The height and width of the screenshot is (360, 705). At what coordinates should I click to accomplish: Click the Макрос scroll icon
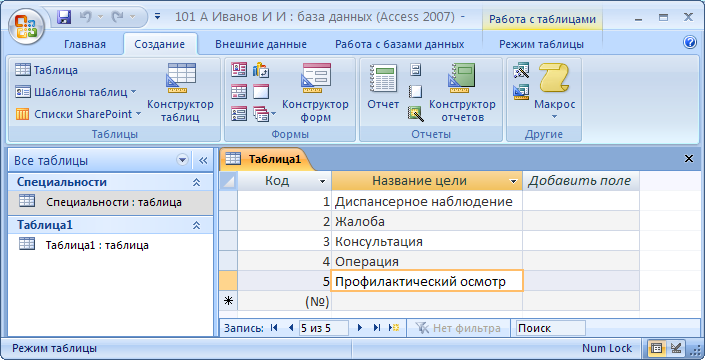pyautogui.click(x=554, y=78)
